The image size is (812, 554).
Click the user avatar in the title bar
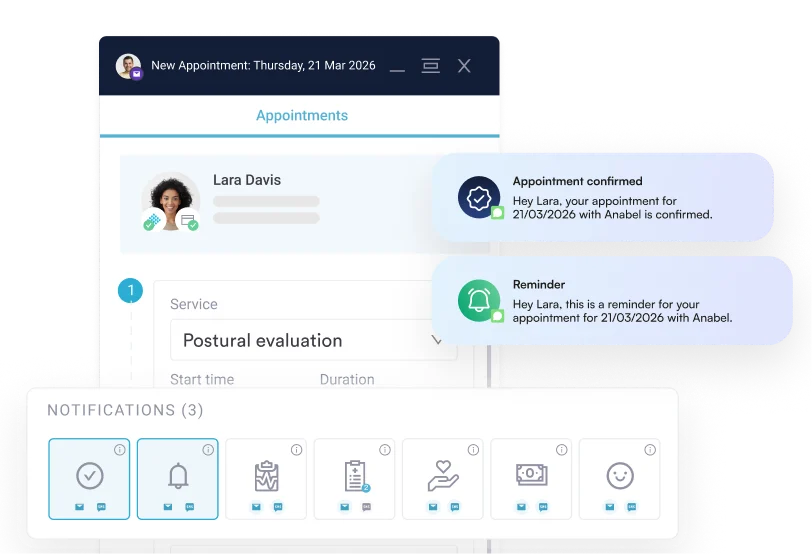127,66
